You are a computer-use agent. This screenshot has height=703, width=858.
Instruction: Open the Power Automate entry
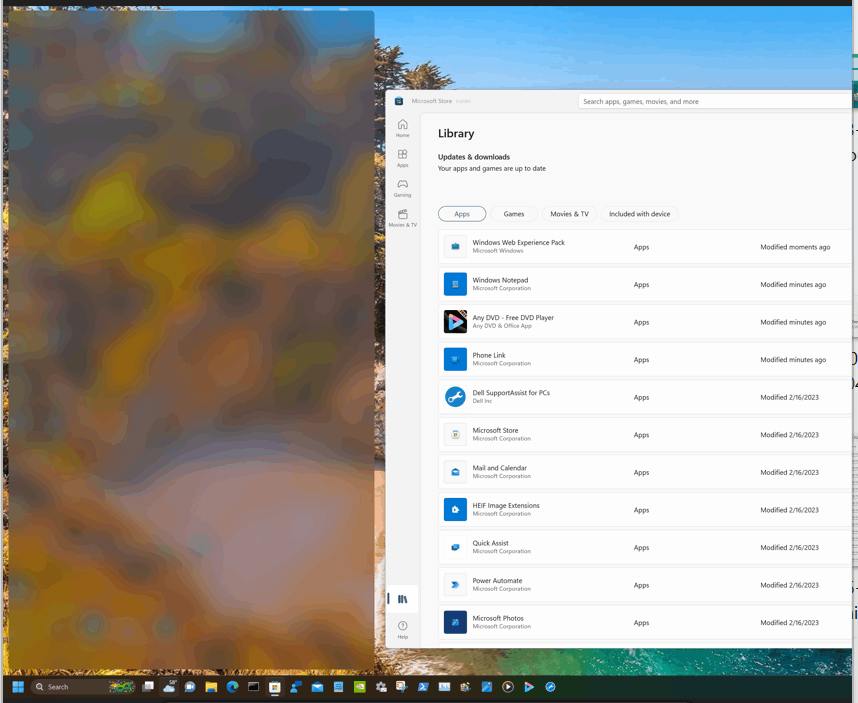coord(645,585)
